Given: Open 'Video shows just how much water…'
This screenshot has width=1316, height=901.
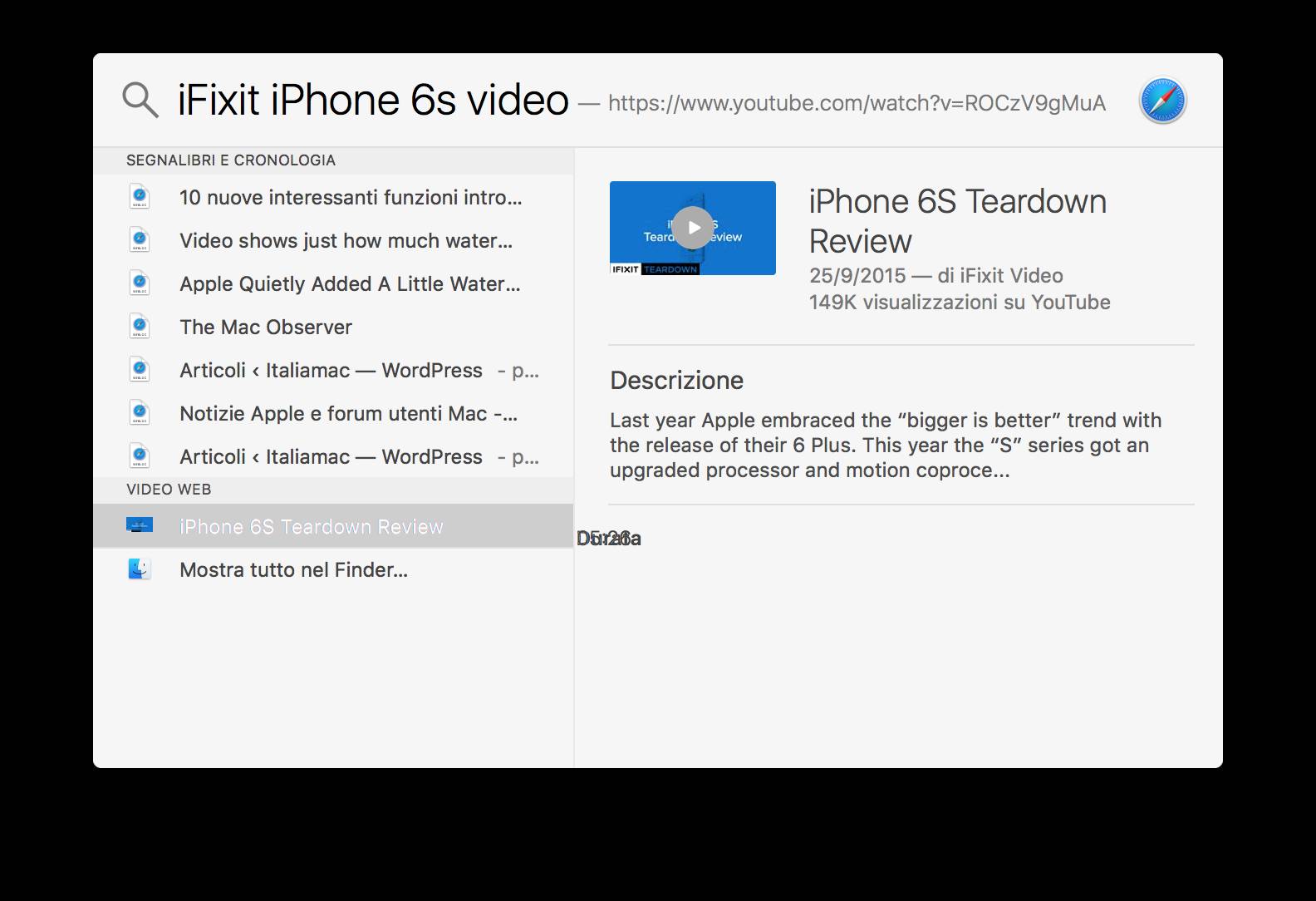Looking at the screenshot, I should click(333, 240).
